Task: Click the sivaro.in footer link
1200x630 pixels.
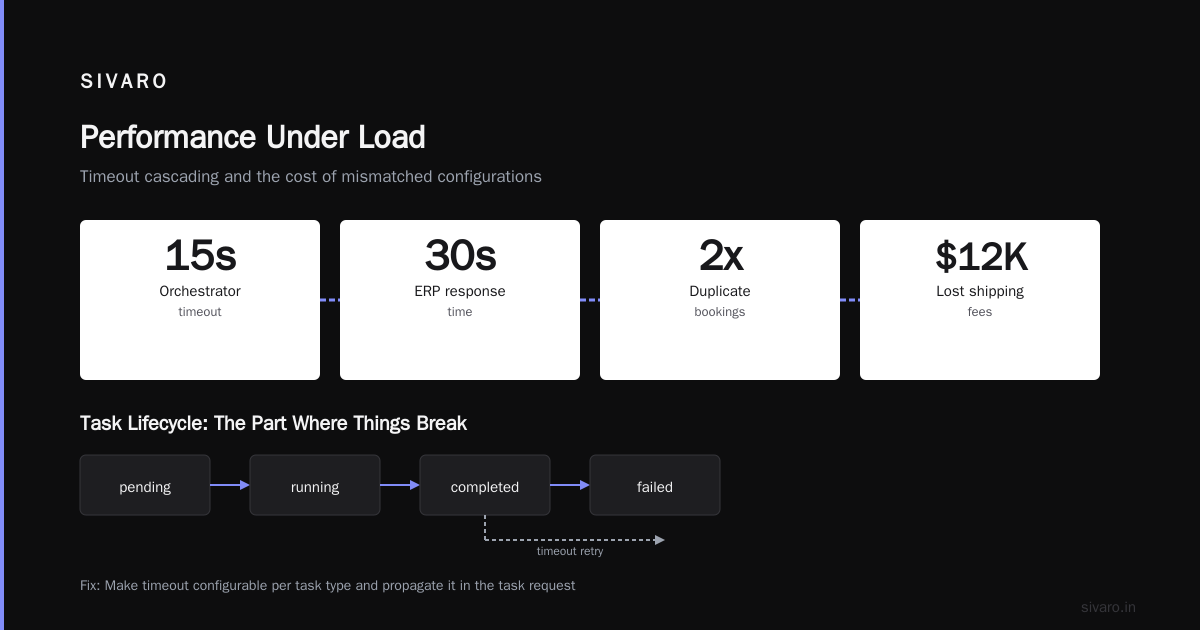Action: point(1108,607)
